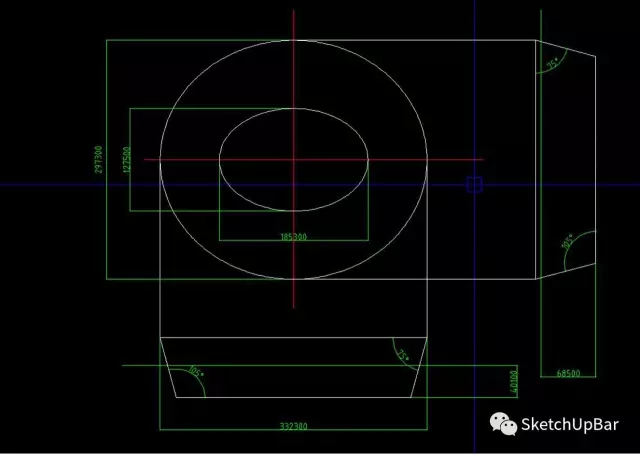Click the 68500 side view width dimension
The height and width of the screenshot is (455, 640).
[568, 373]
